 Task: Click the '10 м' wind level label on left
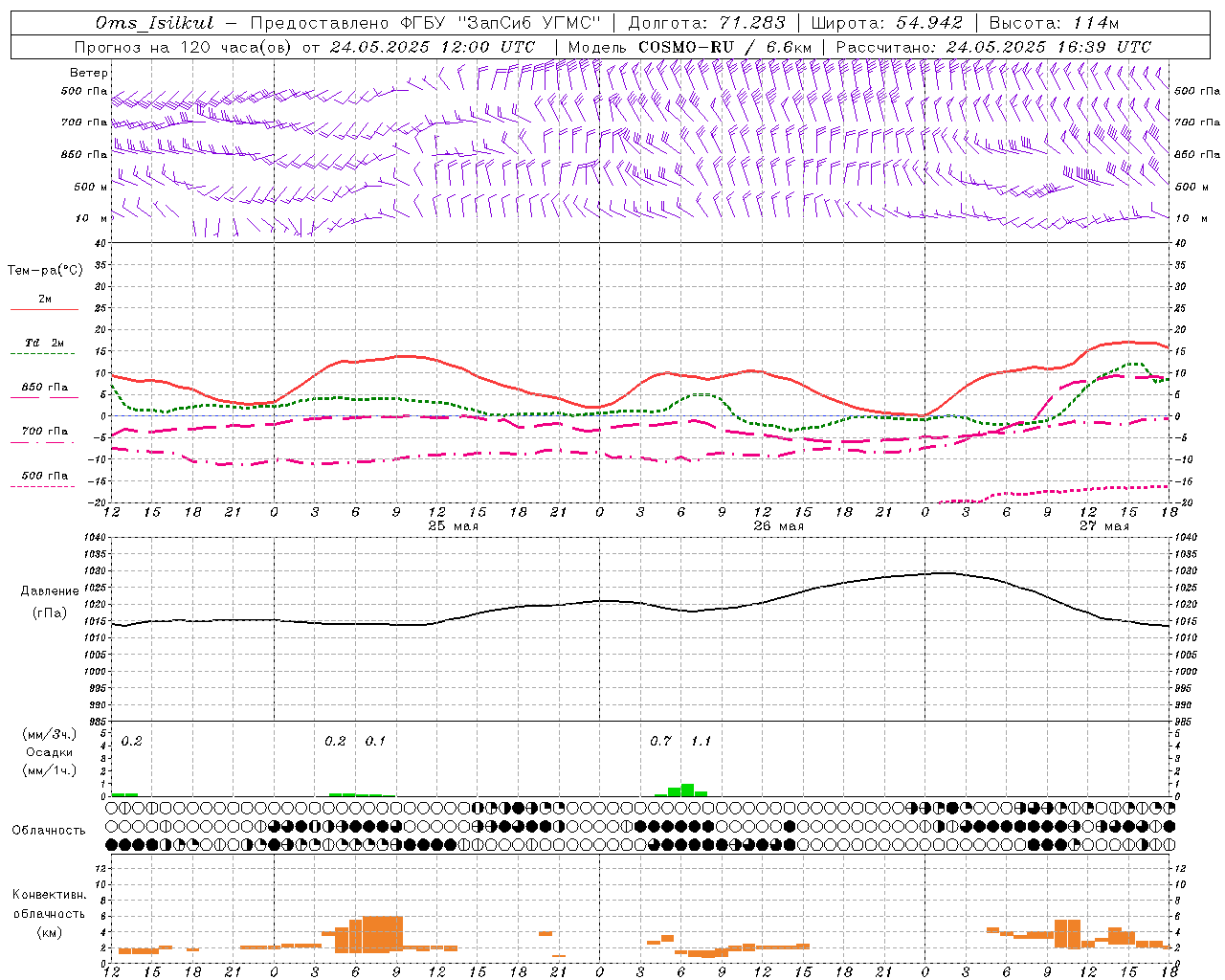pos(93,218)
